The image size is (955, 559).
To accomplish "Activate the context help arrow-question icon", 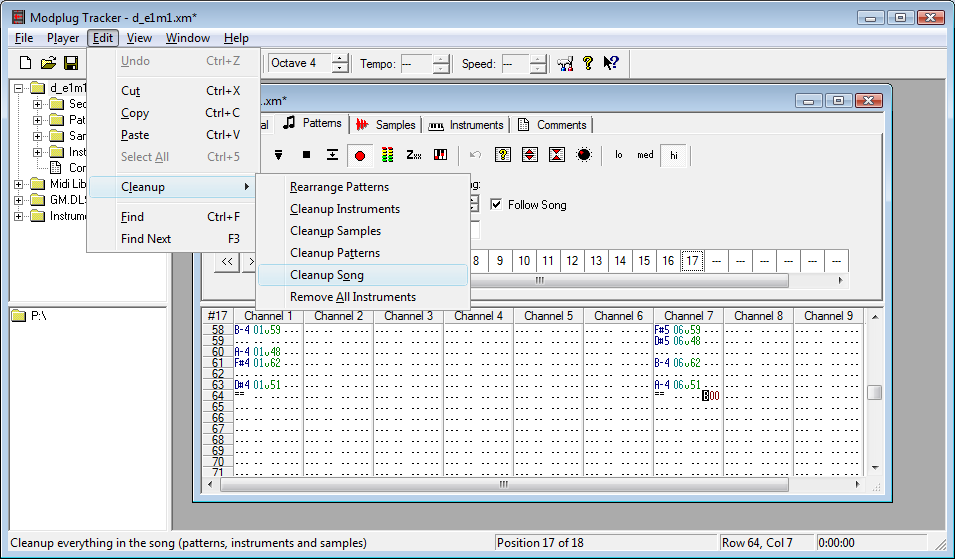I will (x=611, y=63).
